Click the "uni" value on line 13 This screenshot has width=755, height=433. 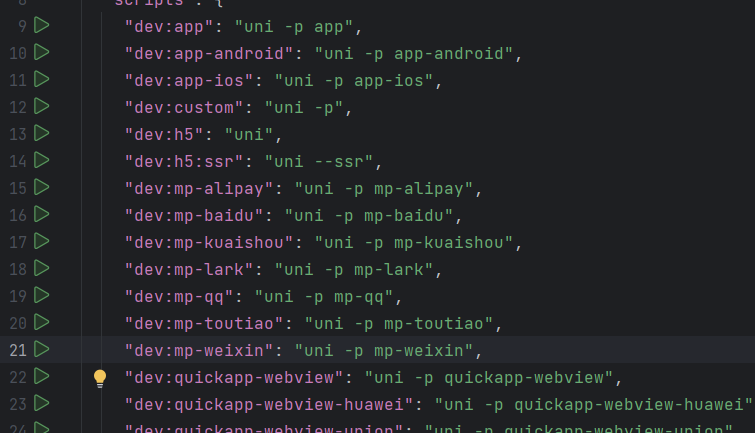pyautogui.click(x=249, y=135)
